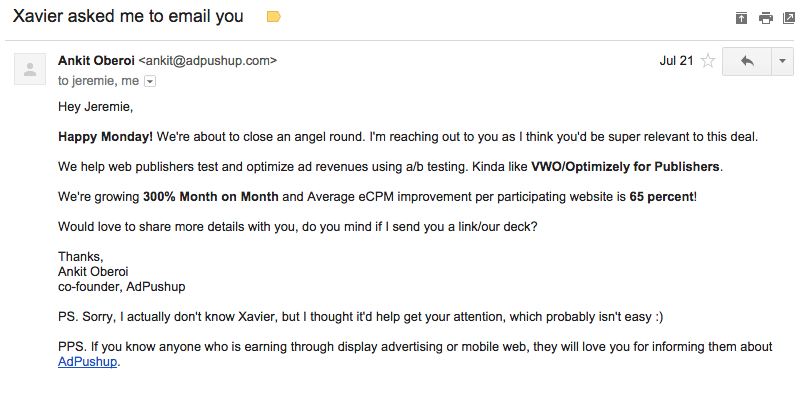
Task: Show details dropdown next to 'to jeremie, me'
Action: 150,80
